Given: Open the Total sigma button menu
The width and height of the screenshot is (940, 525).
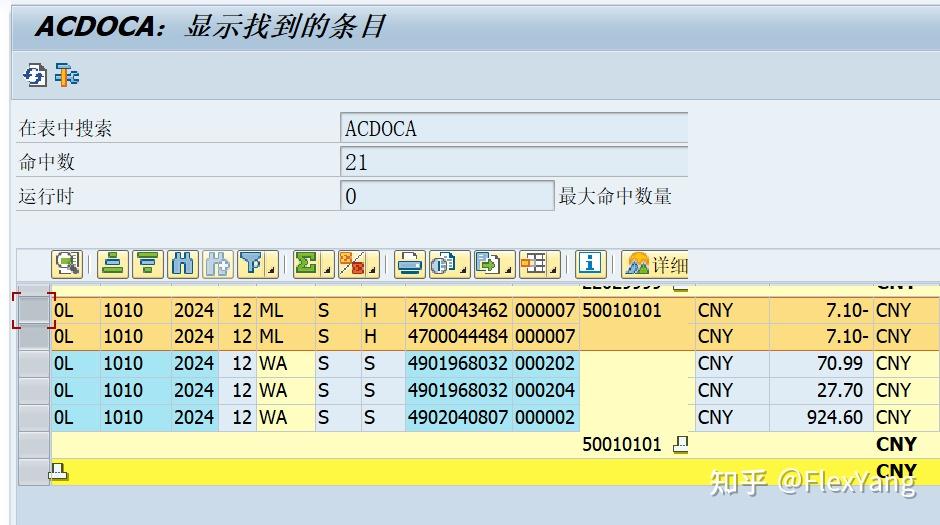Looking at the screenshot, I should point(314,264).
